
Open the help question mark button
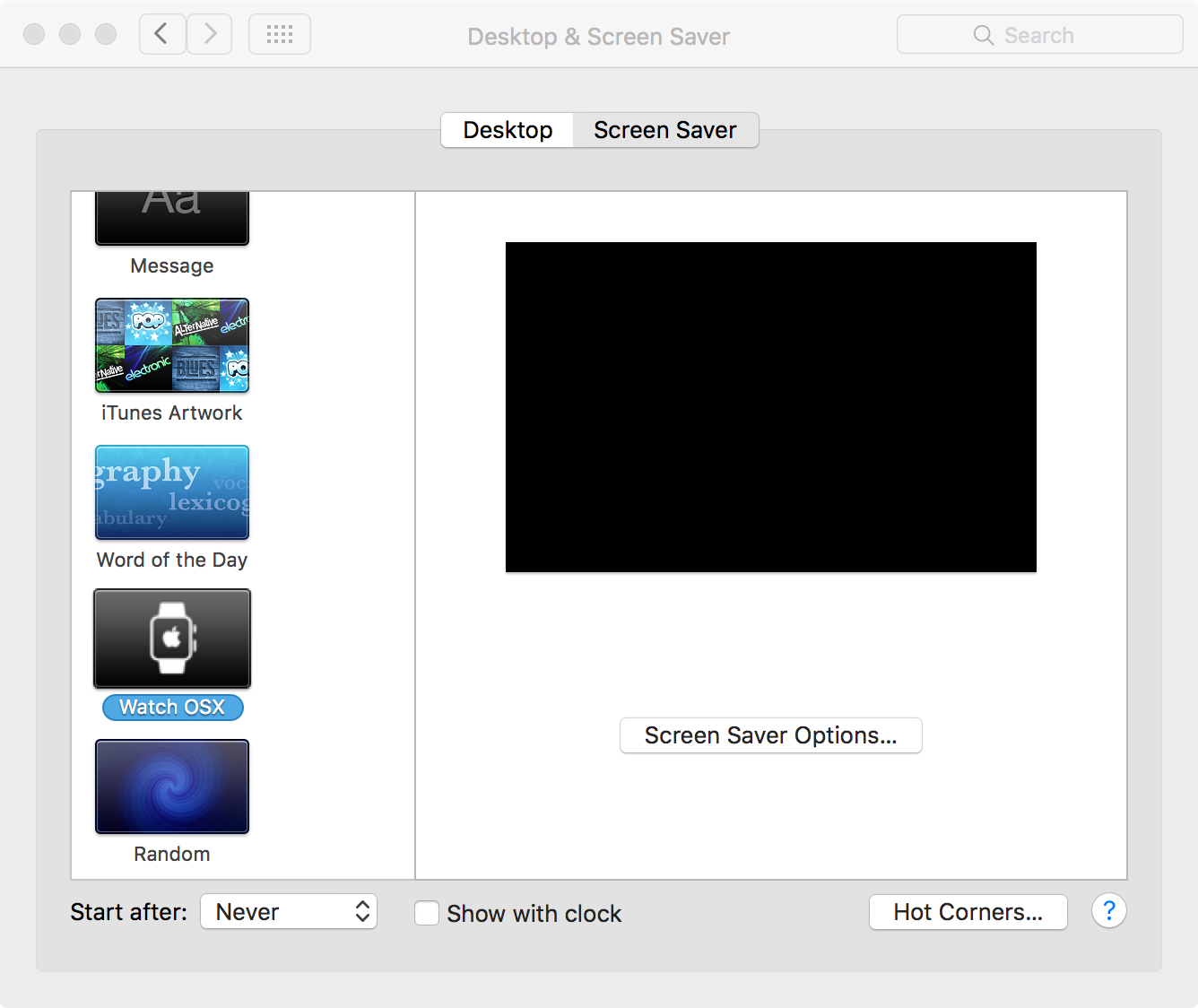1109,911
